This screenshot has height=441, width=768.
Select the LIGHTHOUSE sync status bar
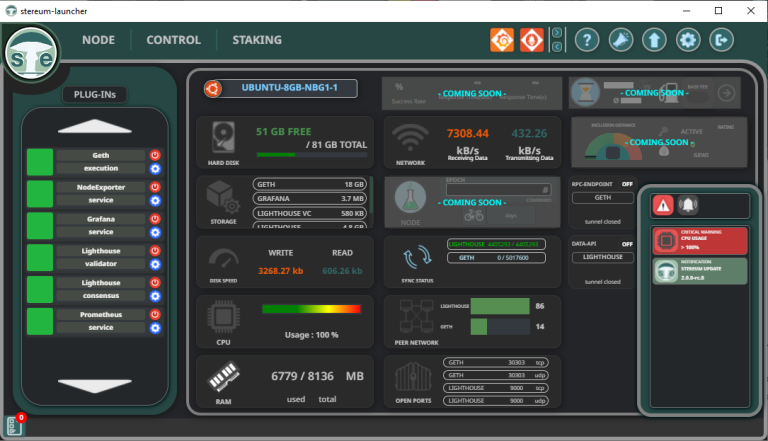[496, 244]
